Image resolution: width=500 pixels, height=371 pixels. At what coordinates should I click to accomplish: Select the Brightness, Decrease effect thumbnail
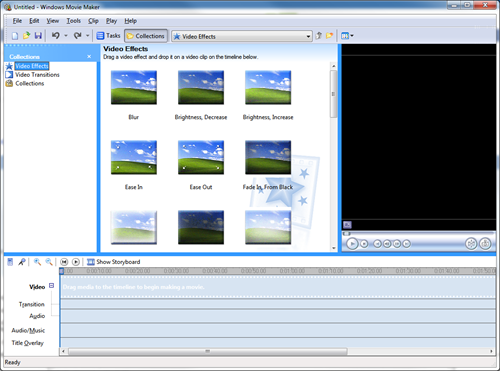click(201, 88)
